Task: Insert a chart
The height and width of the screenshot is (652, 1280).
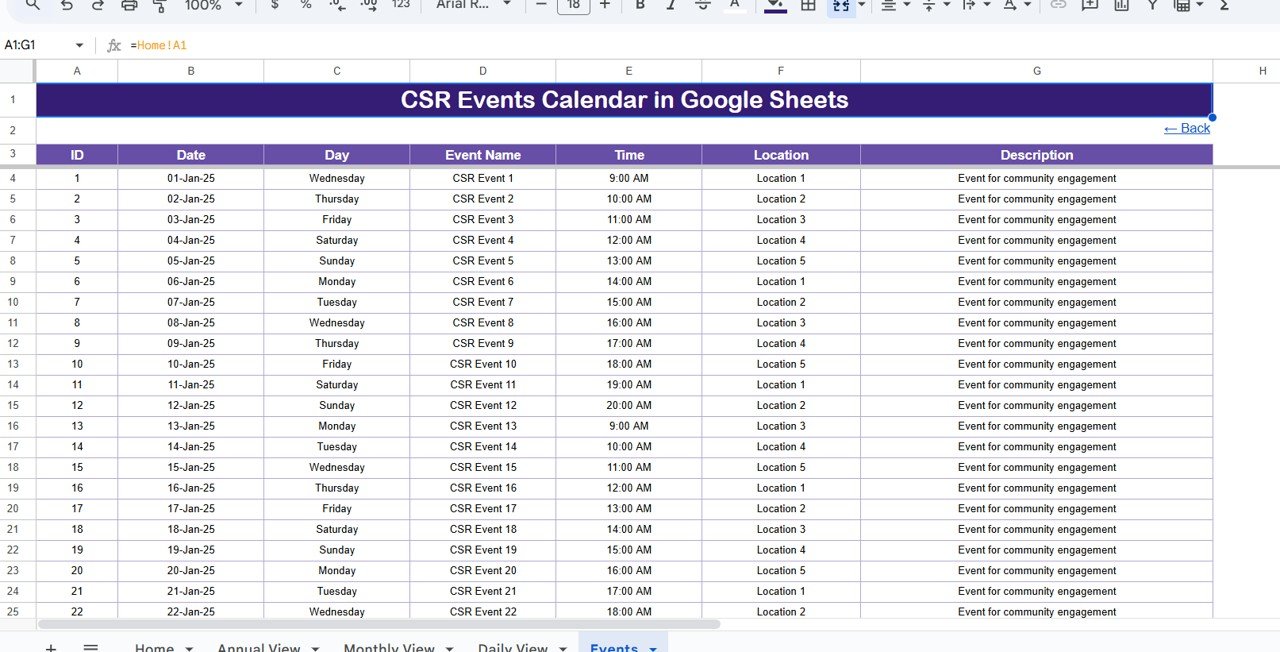Action: tap(1120, 6)
